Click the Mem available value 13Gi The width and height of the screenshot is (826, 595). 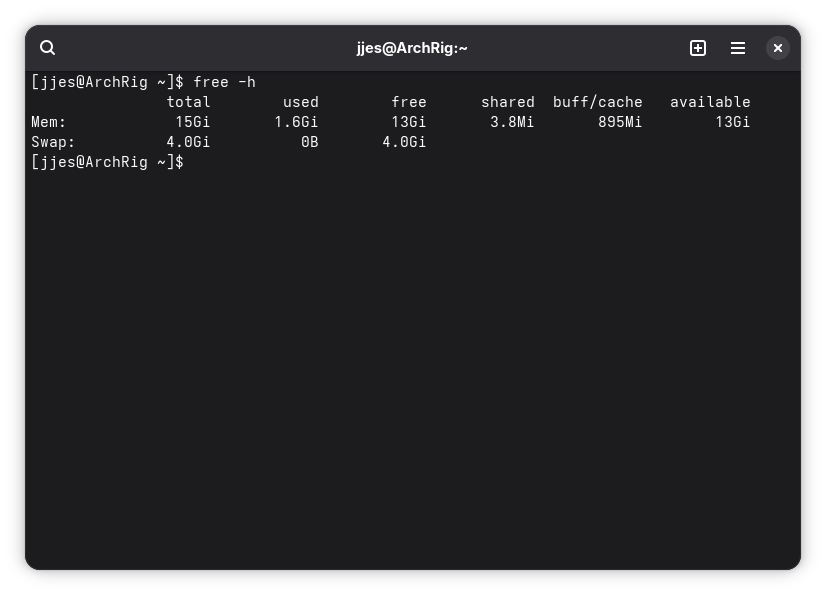tap(733, 122)
